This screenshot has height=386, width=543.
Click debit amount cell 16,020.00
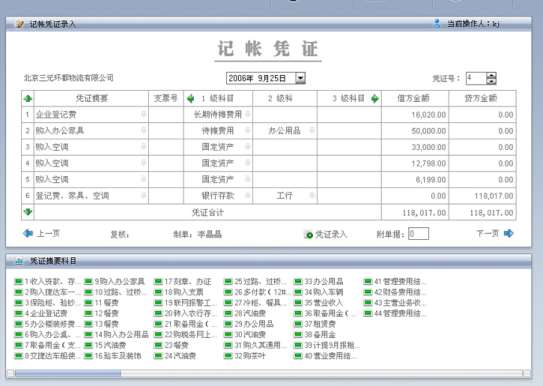[x=415, y=115]
